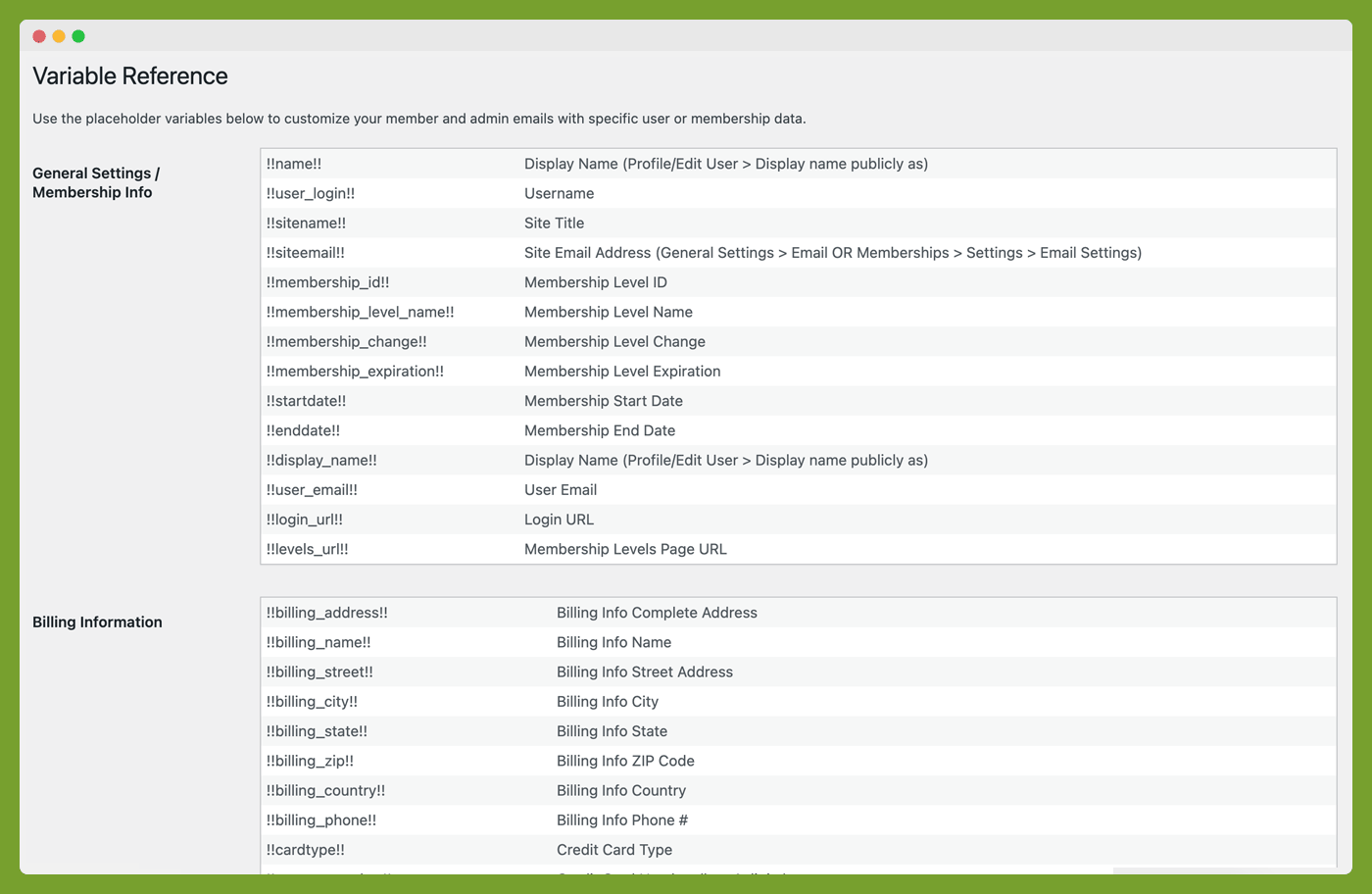Select the !!display_name!! variable
Screen dimensions: 1372x894
pyautogui.click(x=321, y=460)
